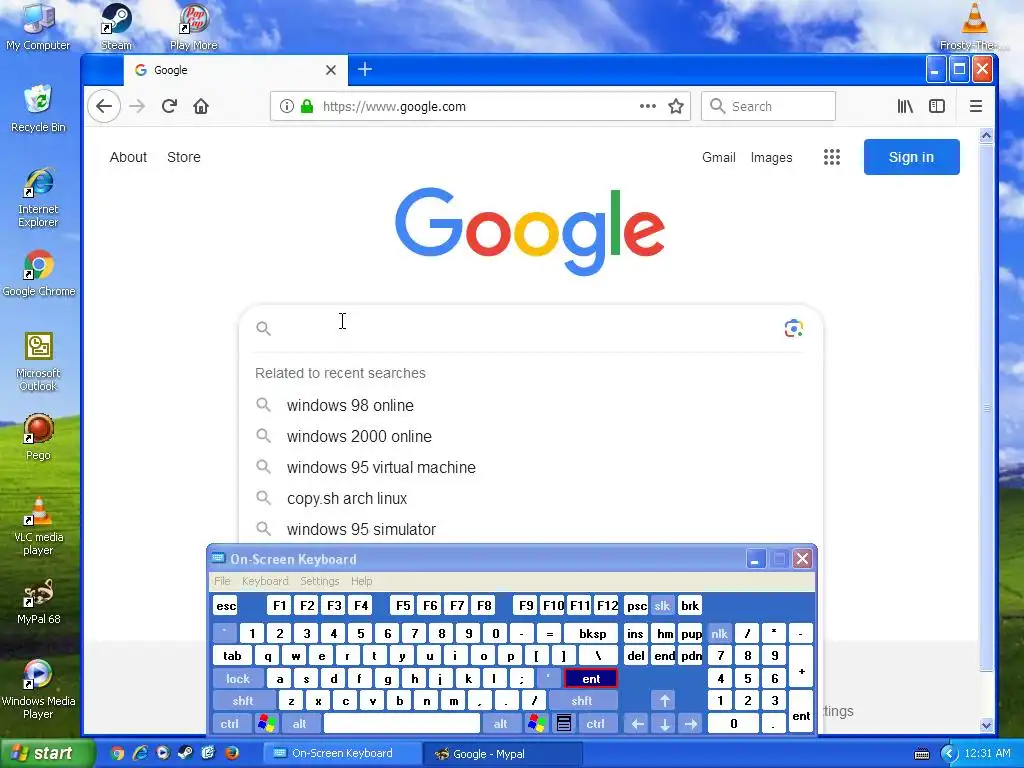The width and height of the screenshot is (1024, 768).
Task: Toggle the slk scroll lock key
Action: point(662,606)
